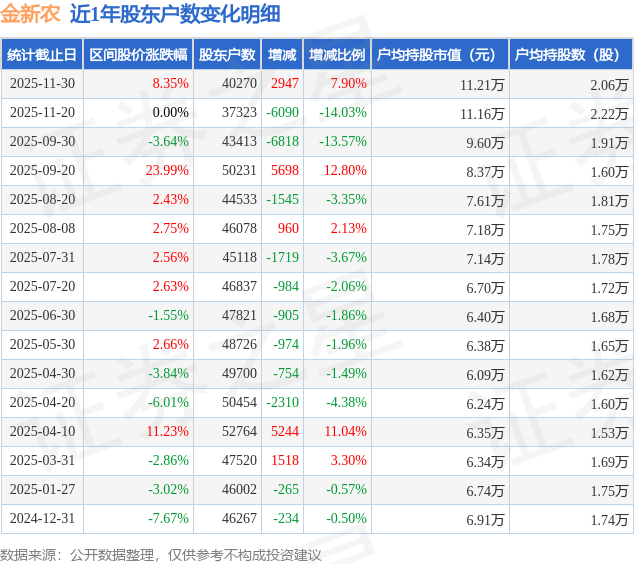Click the 区间股价涨跌幅 column header

pos(138,55)
